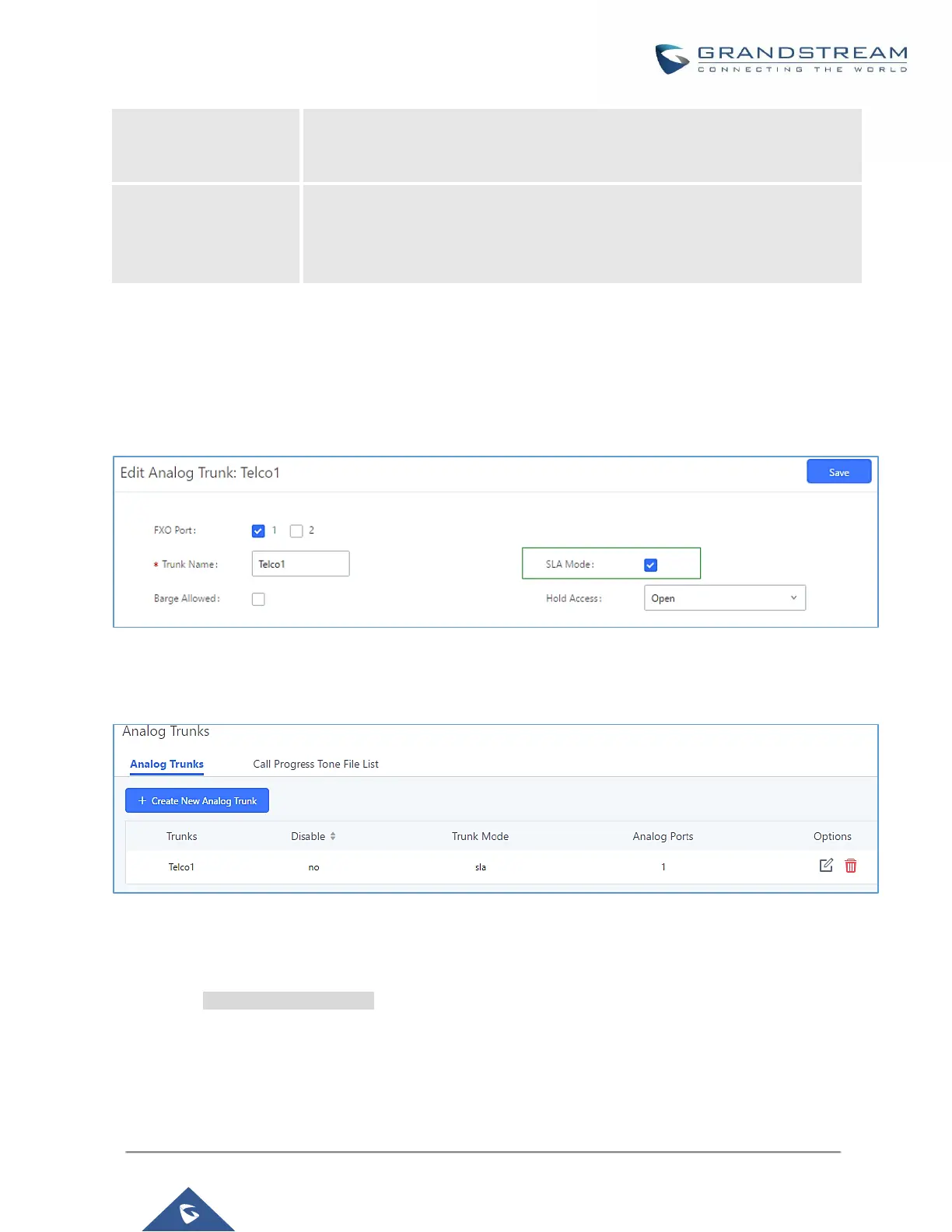Click the blue triangle logo at page bottom

click(x=188, y=1209)
